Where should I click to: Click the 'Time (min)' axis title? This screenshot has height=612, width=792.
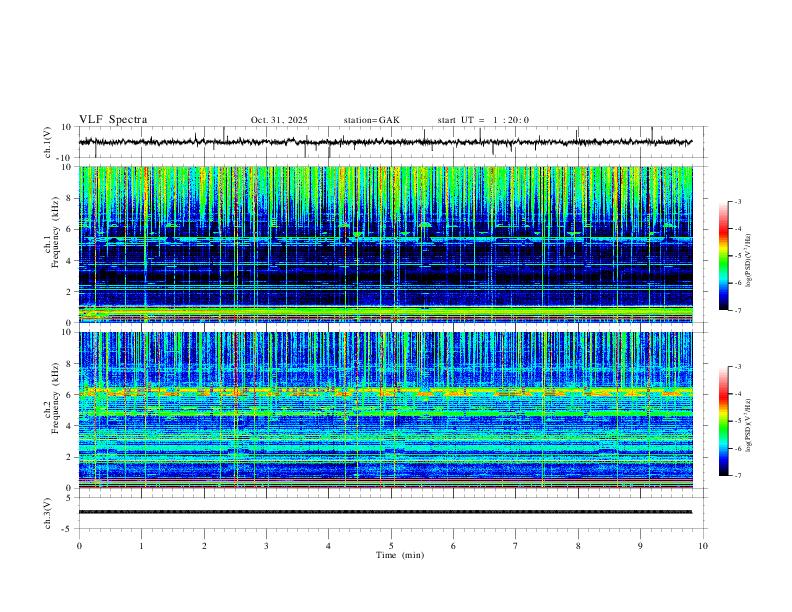(400, 555)
